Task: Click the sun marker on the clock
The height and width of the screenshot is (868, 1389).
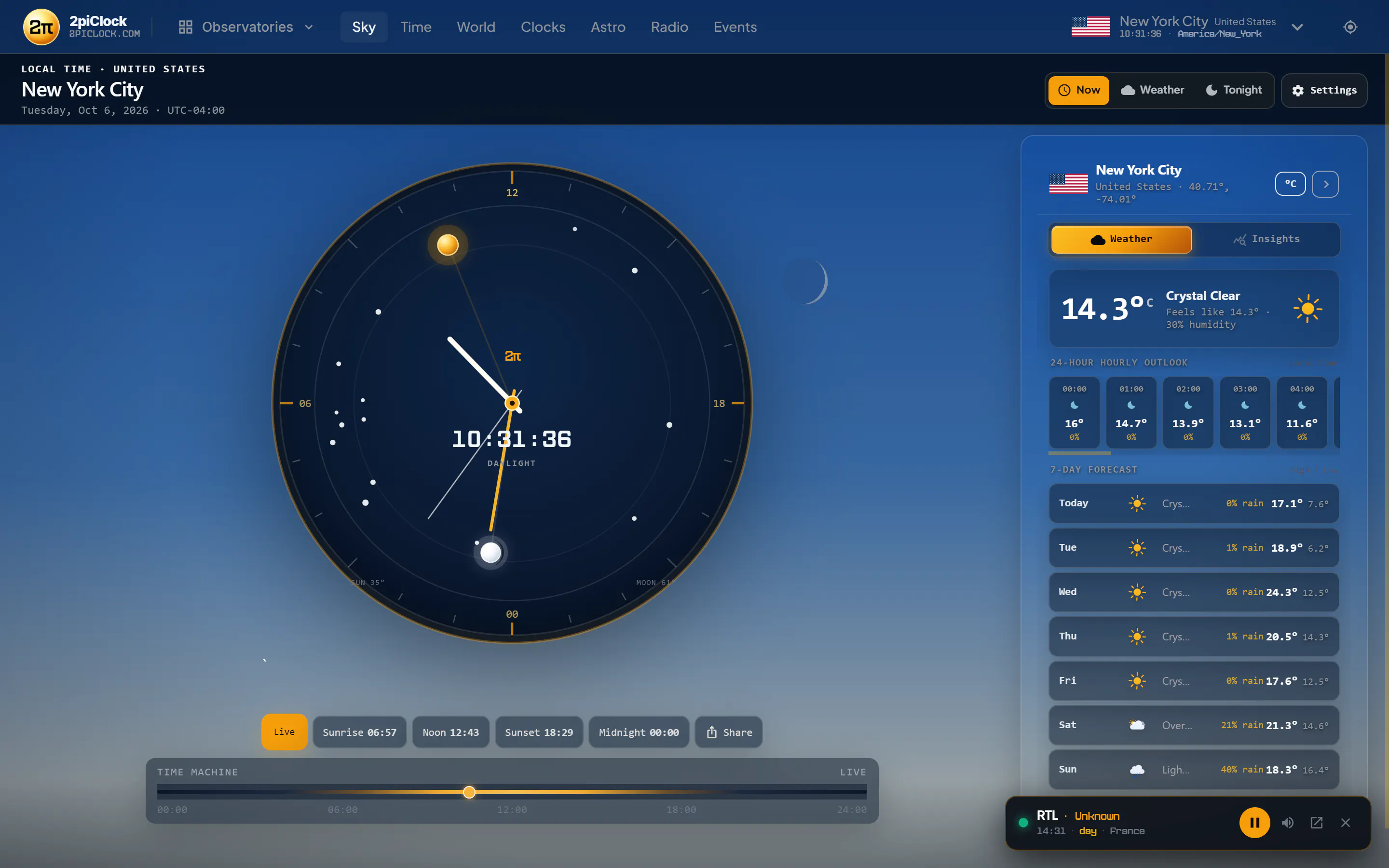Action: [x=448, y=244]
